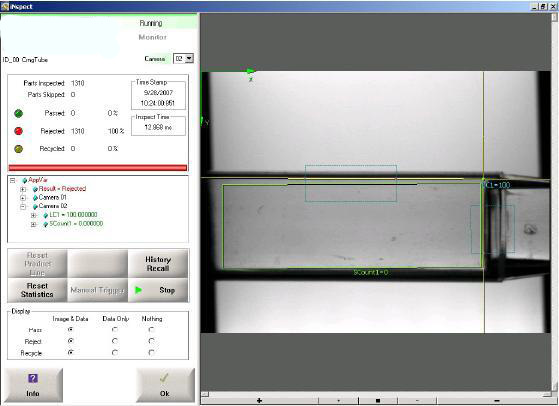Viewport: 559px width, 406px height.
Task: Select Data Only for Reject
Action: tap(115, 341)
